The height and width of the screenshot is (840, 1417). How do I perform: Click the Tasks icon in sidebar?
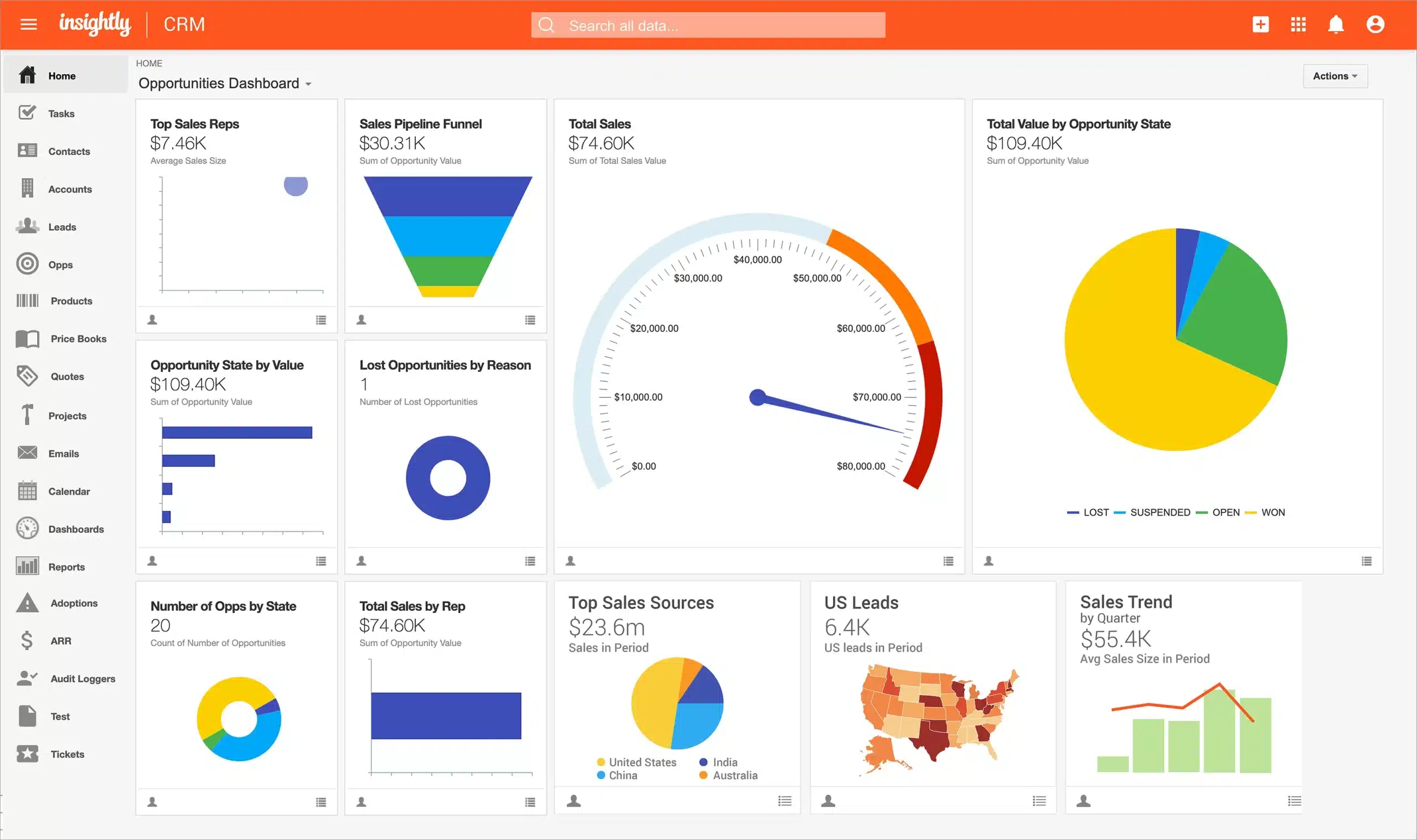click(27, 113)
